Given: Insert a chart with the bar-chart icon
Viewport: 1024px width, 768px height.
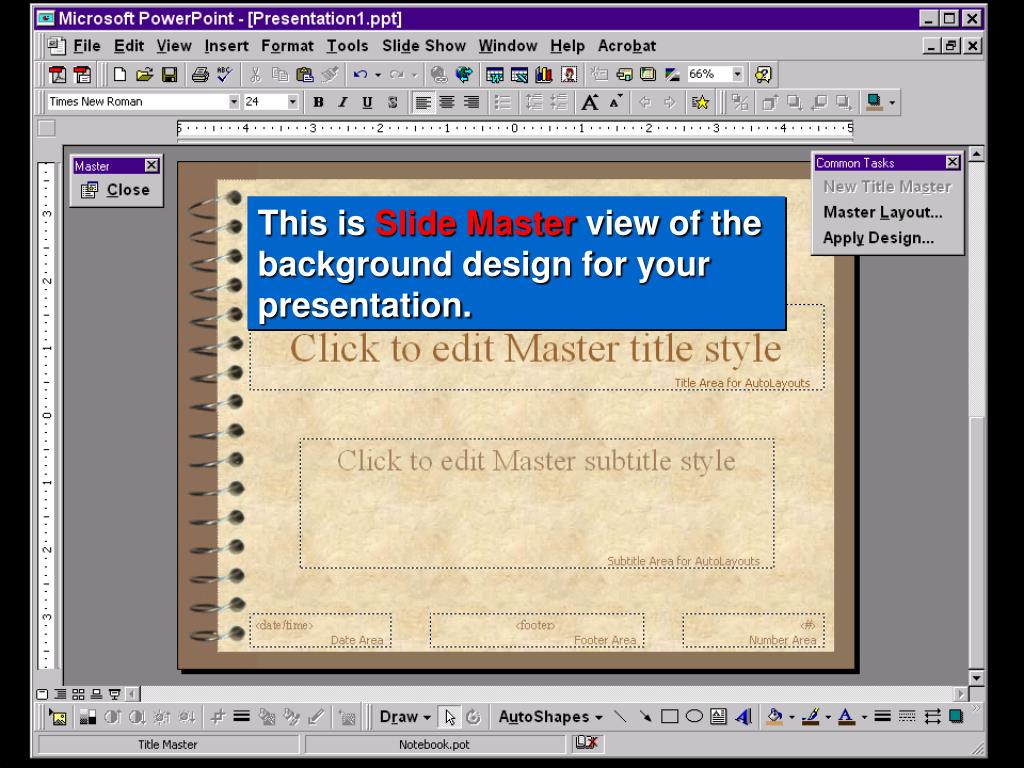Looking at the screenshot, I should click(x=543, y=74).
